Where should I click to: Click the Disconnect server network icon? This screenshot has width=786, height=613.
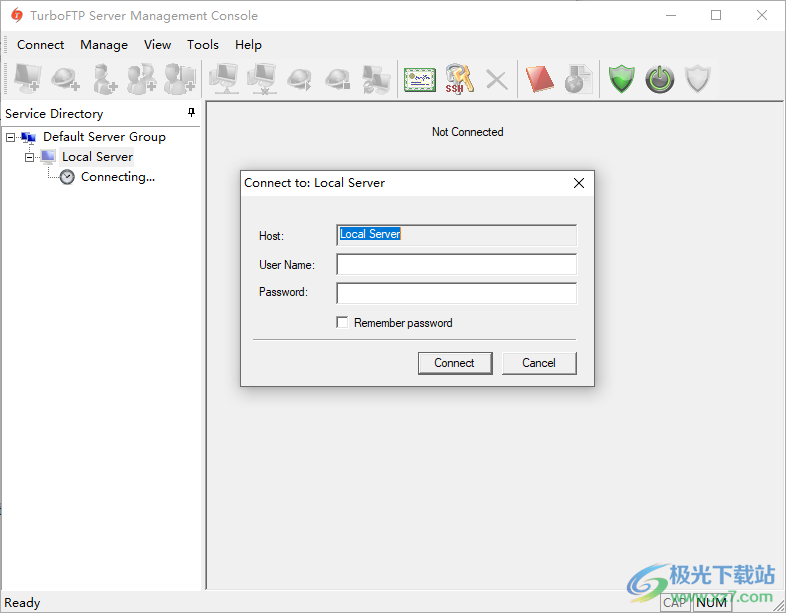coord(262,79)
